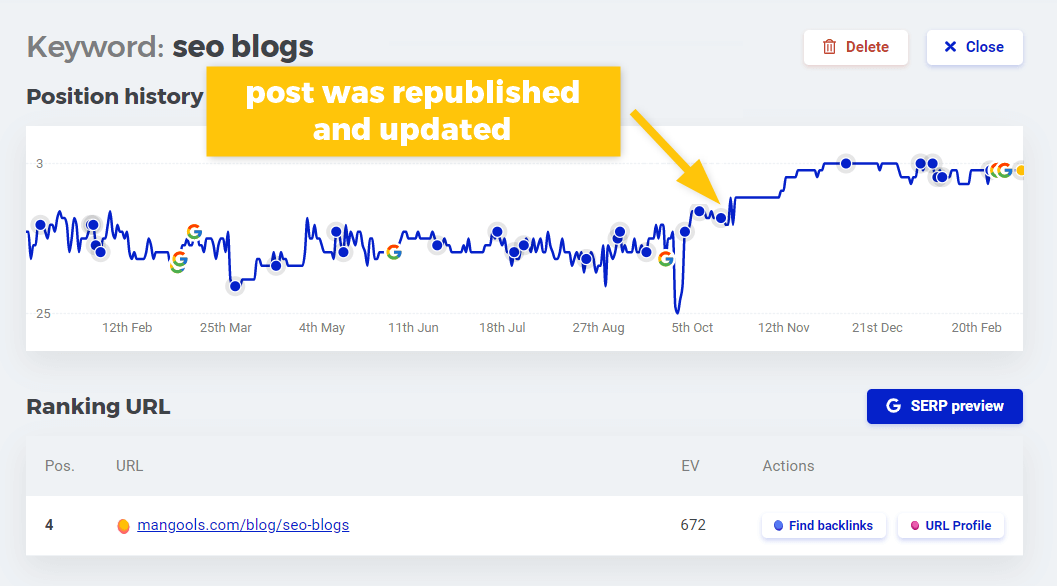
Task: Click the yellow republished annotation box
Action: click(x=413, y=111)
